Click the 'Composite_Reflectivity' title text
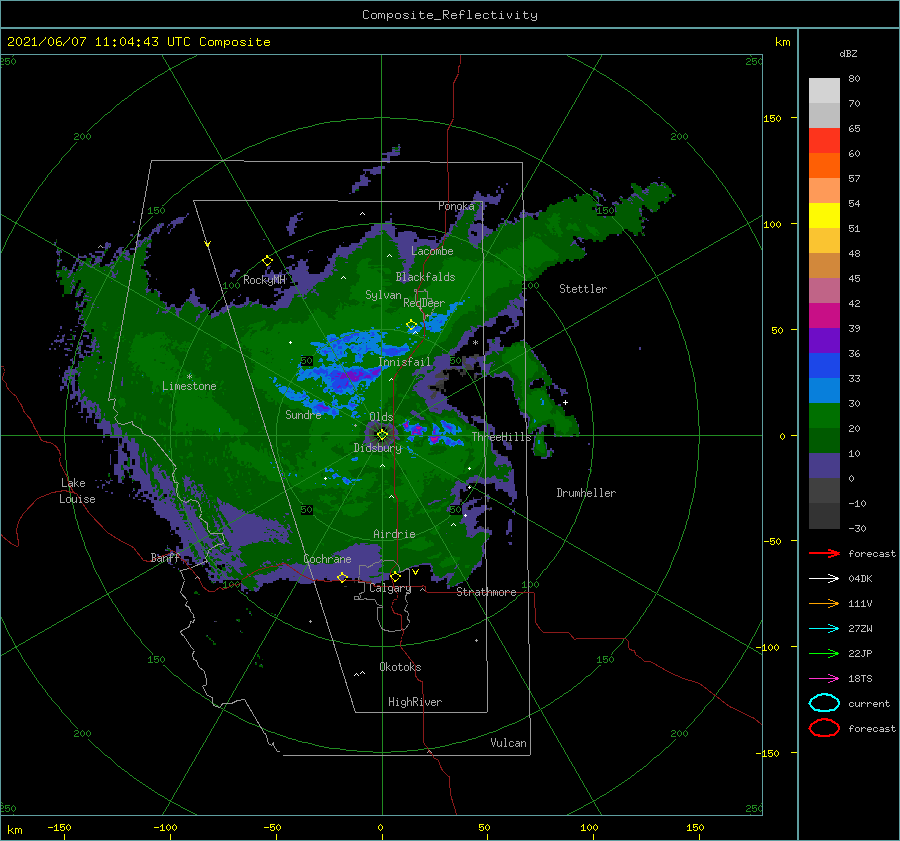Image resolution: width=900 pixels, height=841 pixels. 449,15
